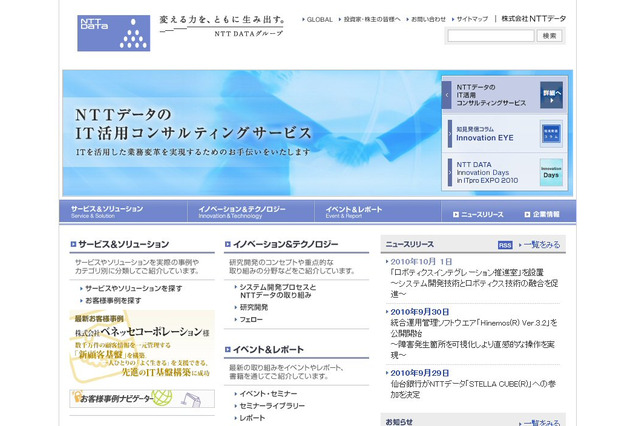Click the Innovation EYE thumbnail icon
This screenshot has width=640, height=426.
[x=551, y=134]
